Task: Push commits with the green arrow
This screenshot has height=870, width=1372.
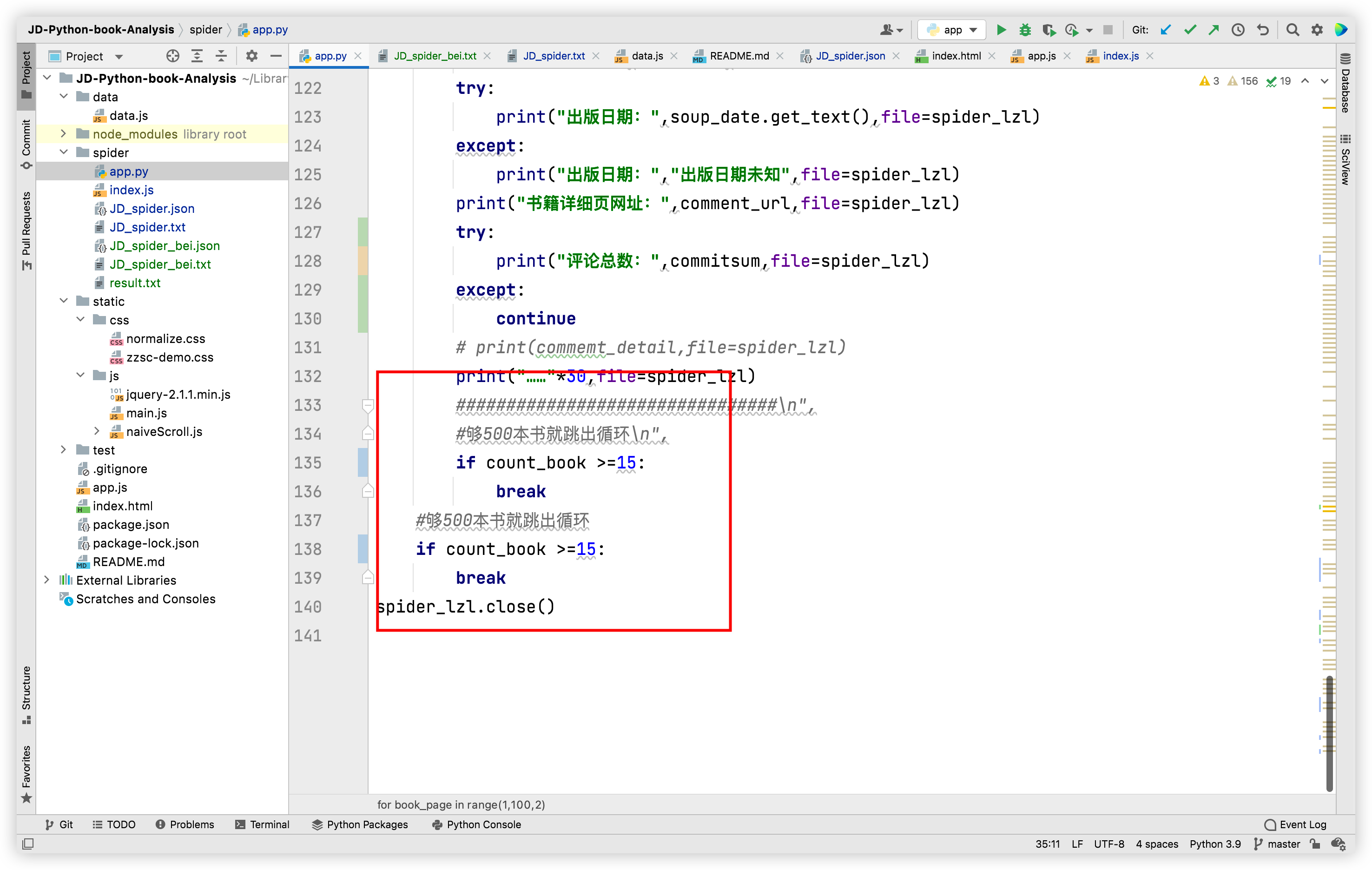Action: tap(1214, 30)
